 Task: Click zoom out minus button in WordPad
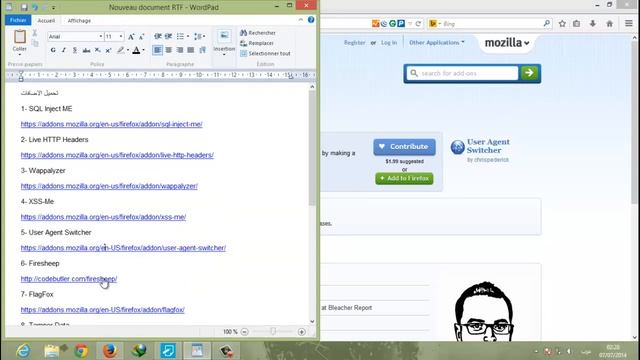pos(244,332)
